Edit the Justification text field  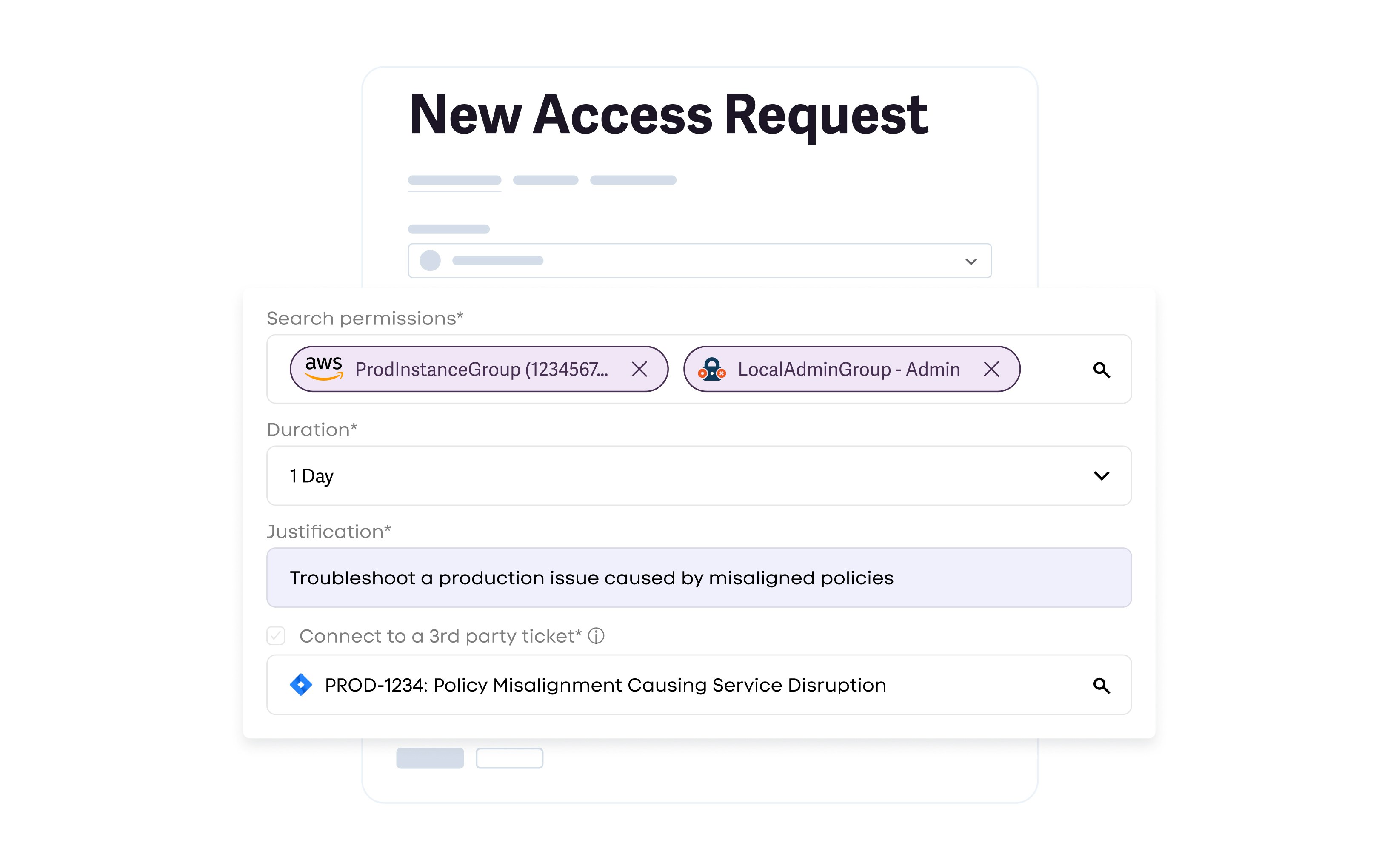coord(698,578)
